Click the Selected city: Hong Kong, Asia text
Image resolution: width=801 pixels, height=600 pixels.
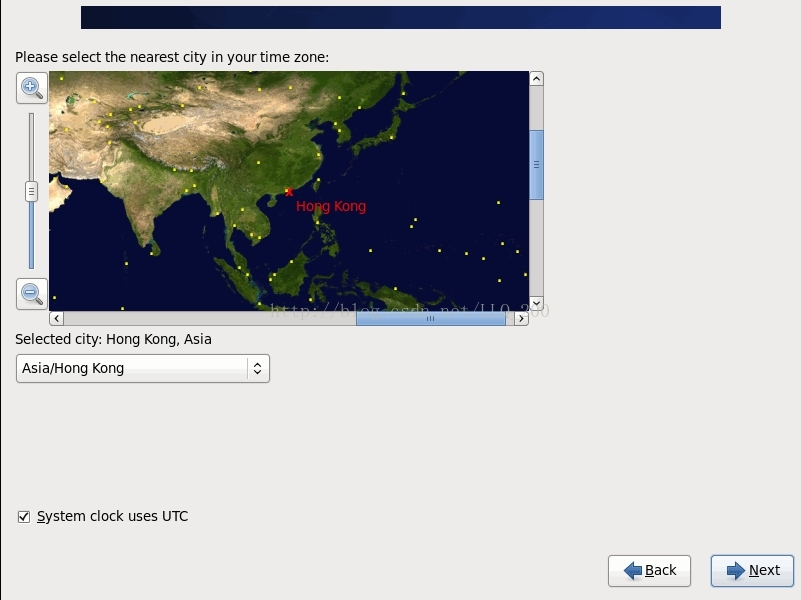113,340
